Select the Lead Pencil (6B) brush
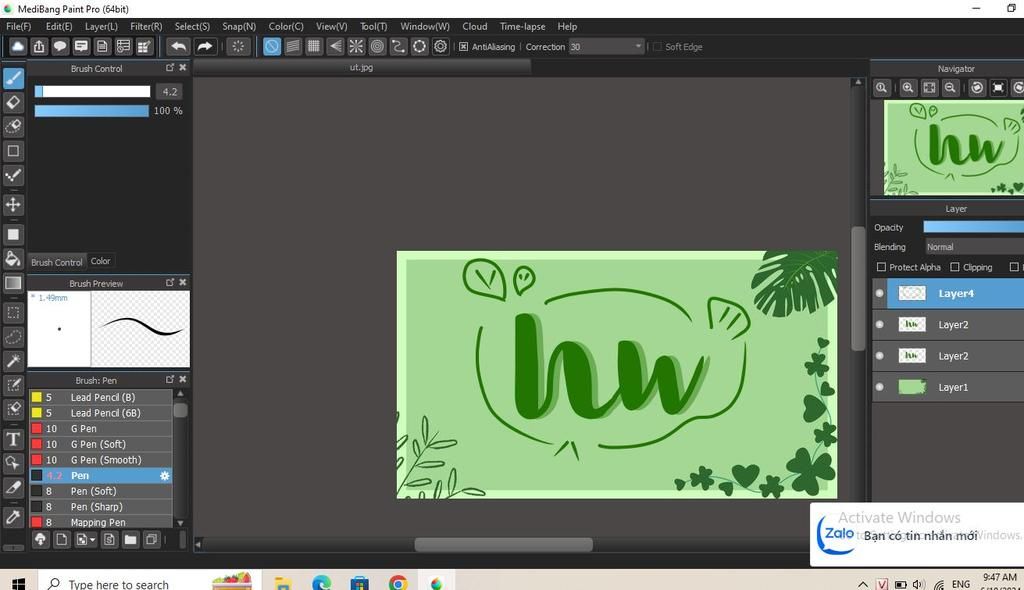Screen dimensions: 1024x590 pos(101,413)
